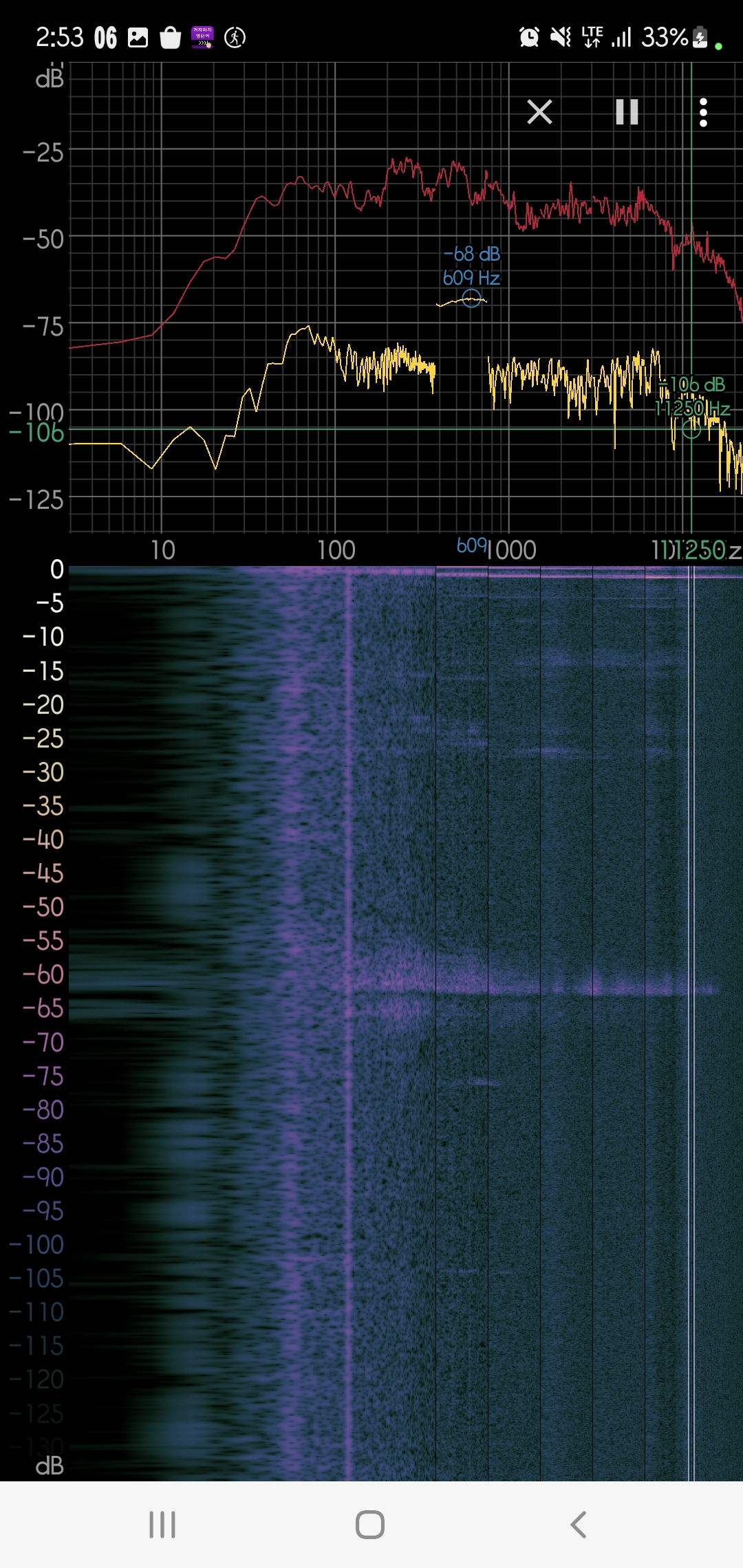Viewport: 743px width, 1568px height.
Task: Tap the blue 609 label on frequency axis
Action: (471, 546)
